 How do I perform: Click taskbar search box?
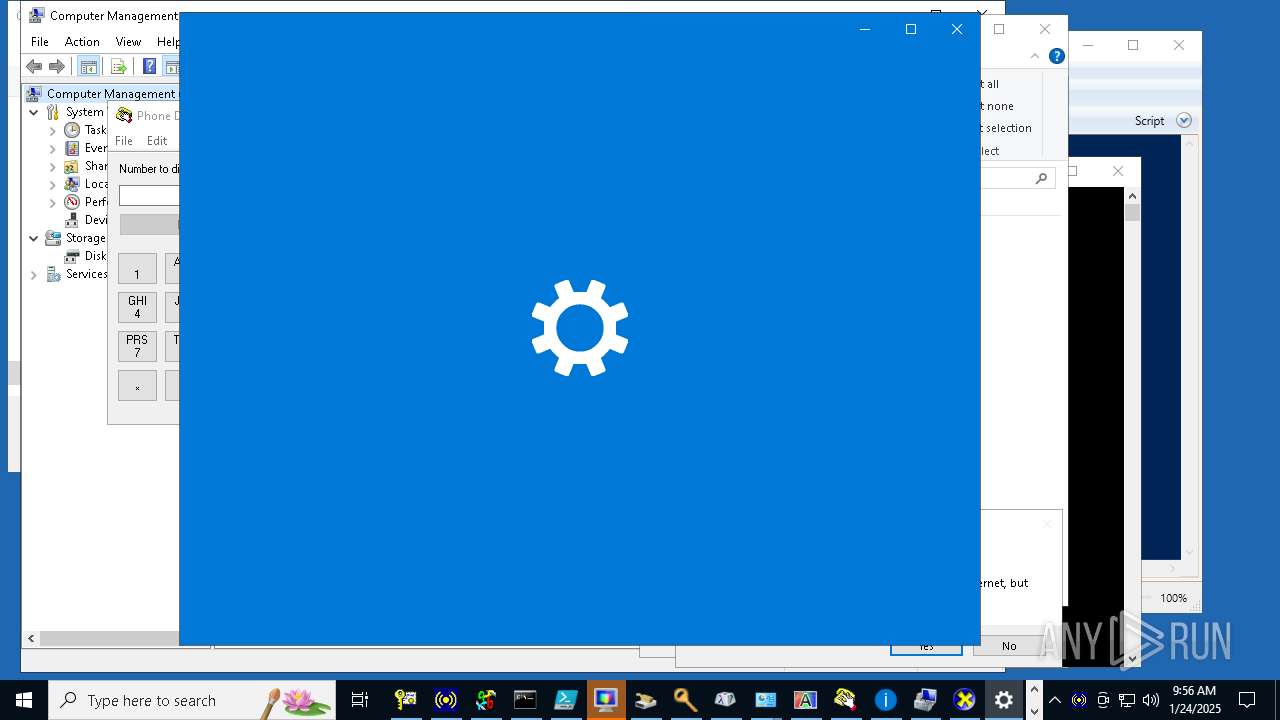192,700
